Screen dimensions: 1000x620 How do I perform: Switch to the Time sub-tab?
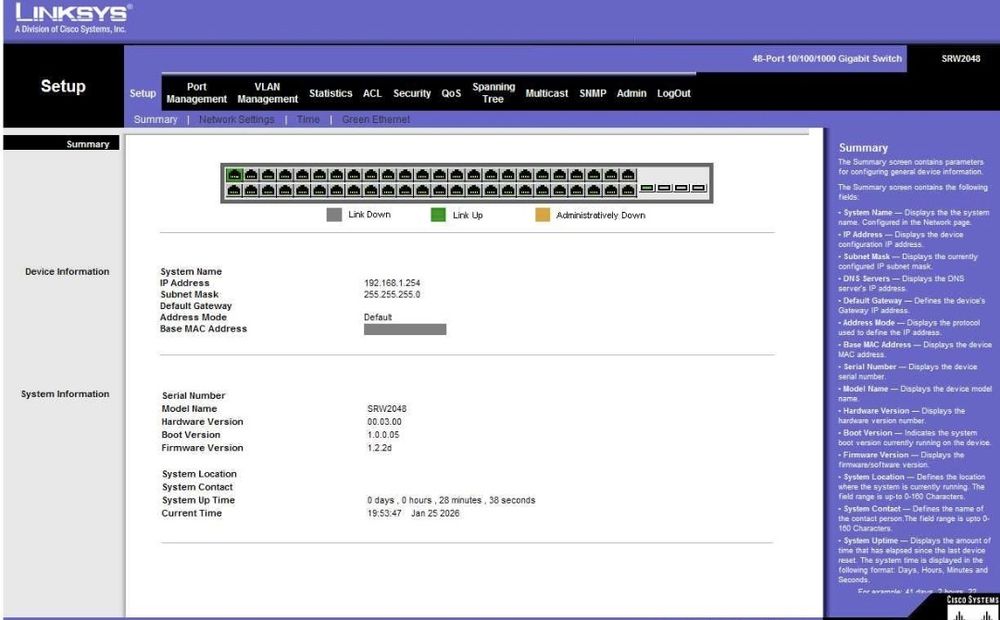pos(308,119)
